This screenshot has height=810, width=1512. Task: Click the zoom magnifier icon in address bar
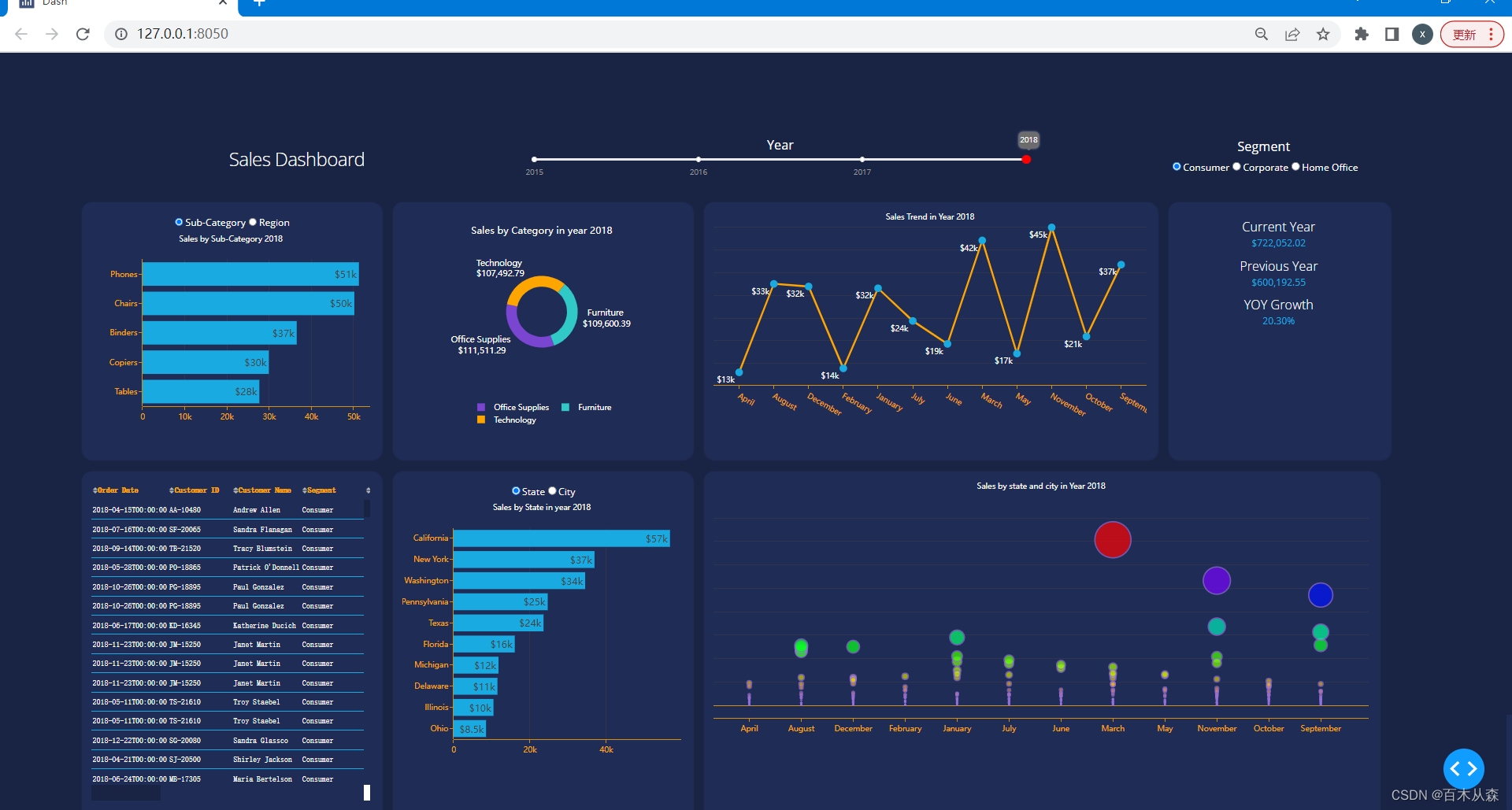1262,34
